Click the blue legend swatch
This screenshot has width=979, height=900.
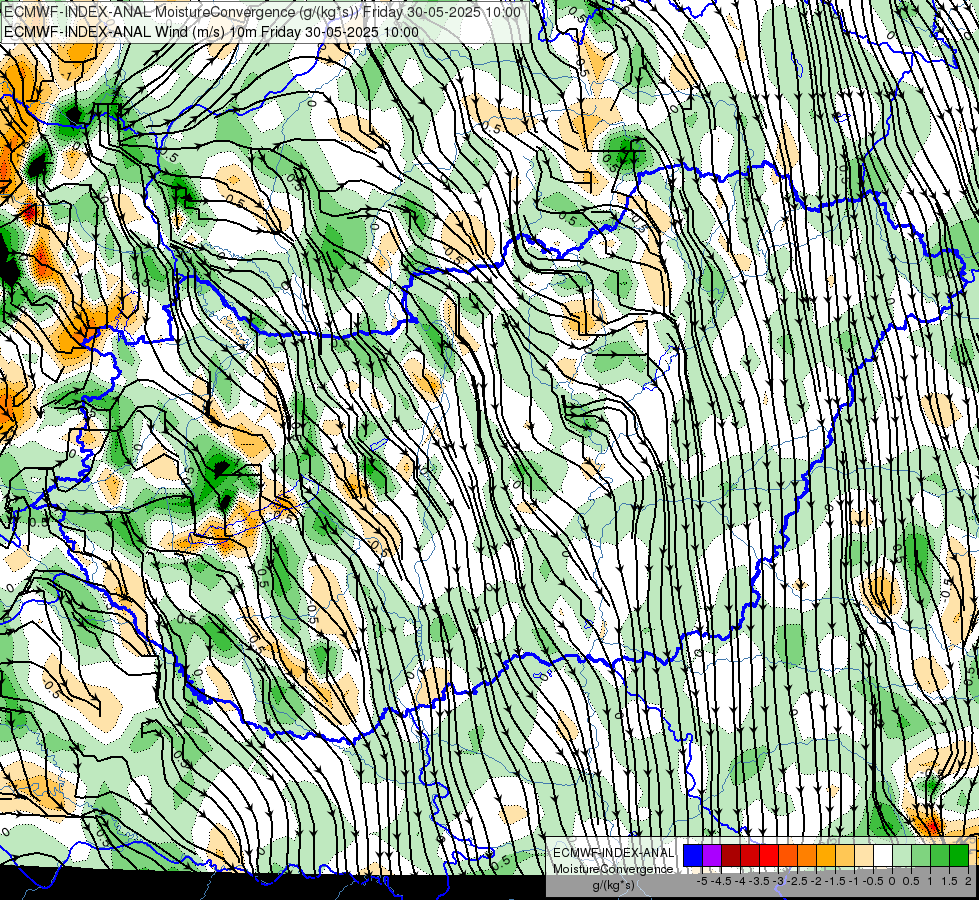pos(693,855)
